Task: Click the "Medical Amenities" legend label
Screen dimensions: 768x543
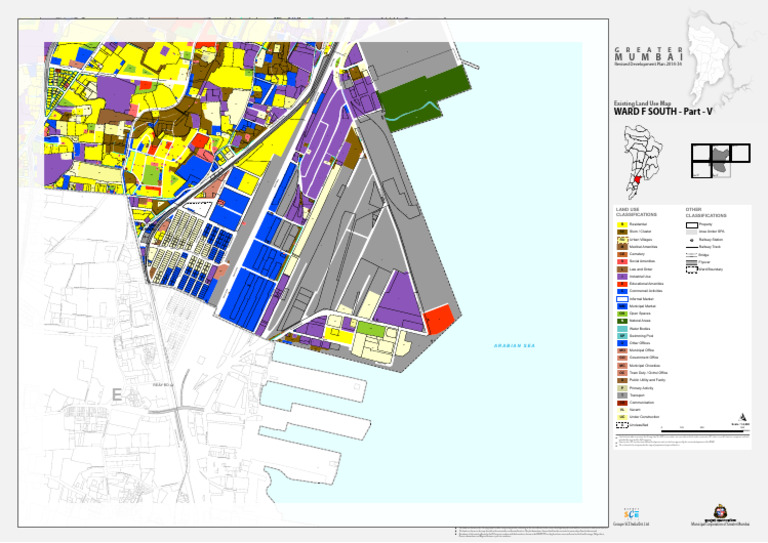Action: 644,247
